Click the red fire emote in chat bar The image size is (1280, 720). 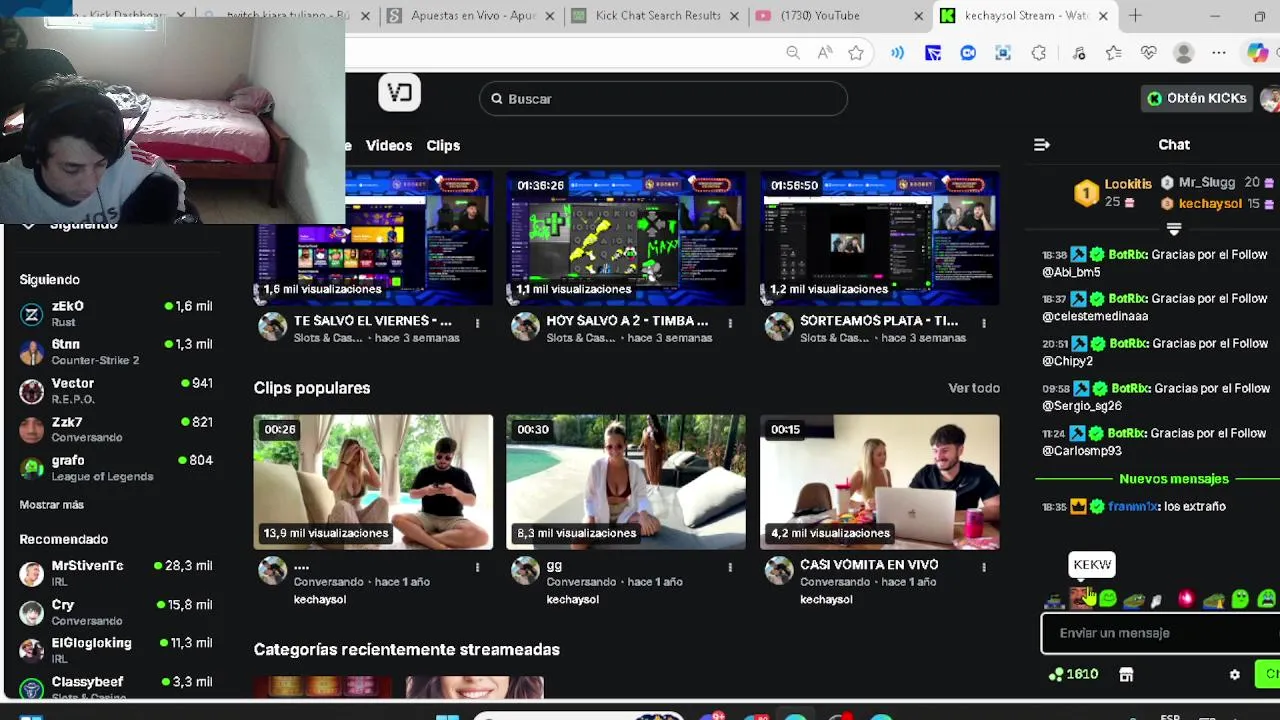pyautogui.click(x=1186, y=599)
